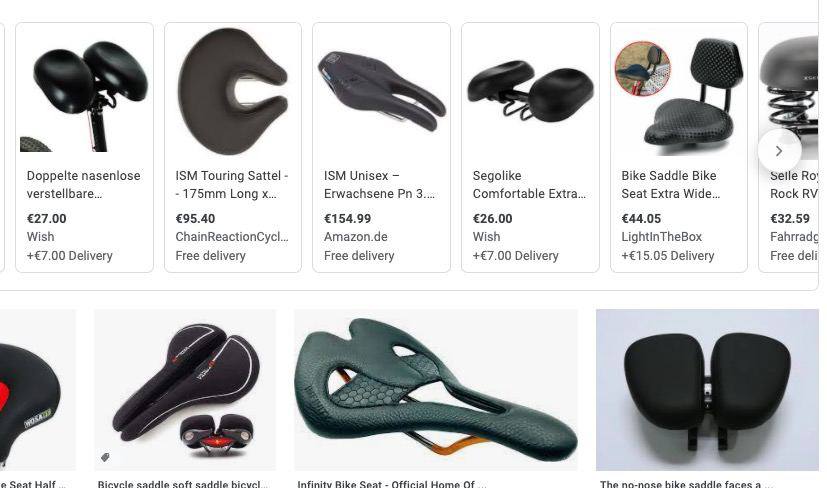Open the ISM Touring Sattel product title
The width and height of the screenshot is (827, 488).
tap(232, 185)
